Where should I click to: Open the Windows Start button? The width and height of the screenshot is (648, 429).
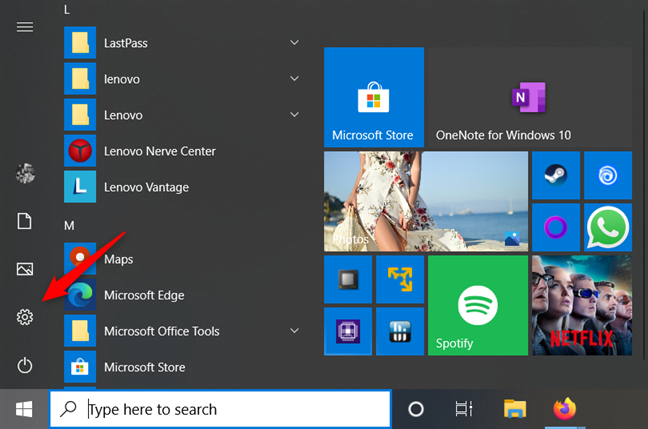[x=24, y=409]
